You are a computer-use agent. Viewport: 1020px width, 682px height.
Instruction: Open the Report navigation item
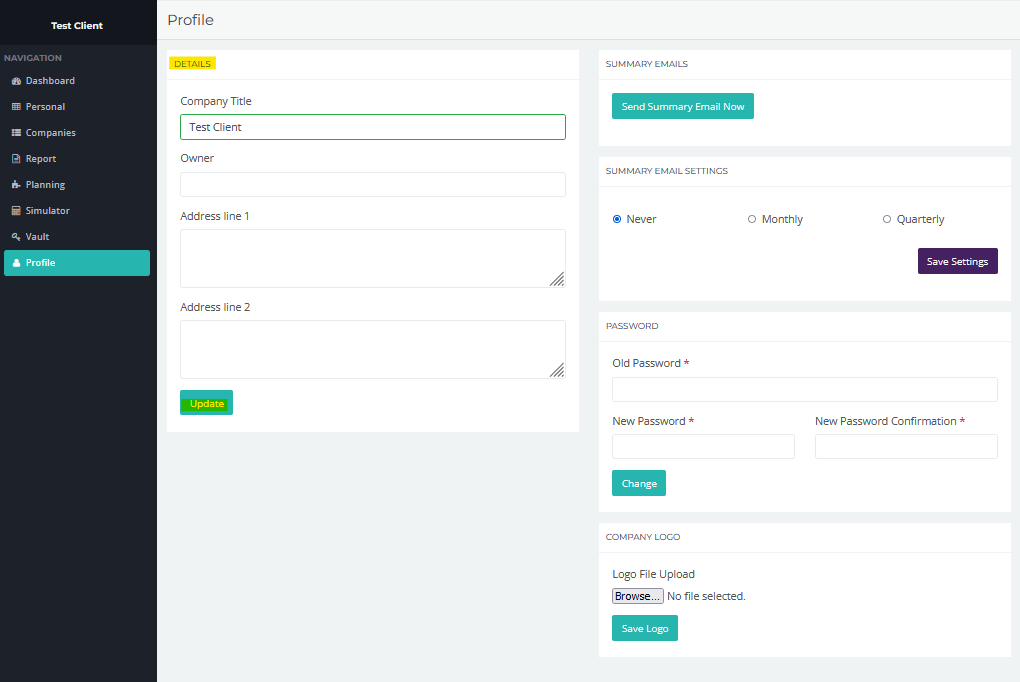(77, 159)
